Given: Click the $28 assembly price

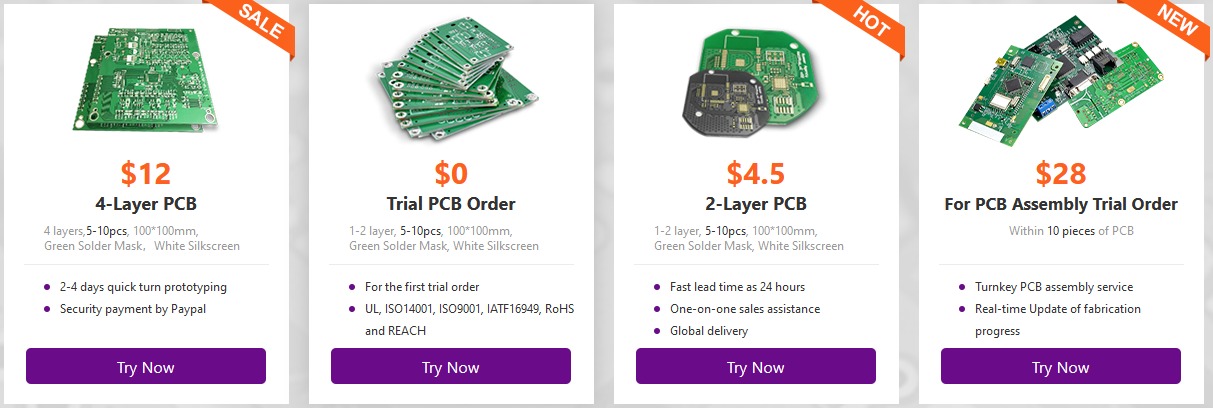Looking at the screenshot, I should pos(1061,173).
